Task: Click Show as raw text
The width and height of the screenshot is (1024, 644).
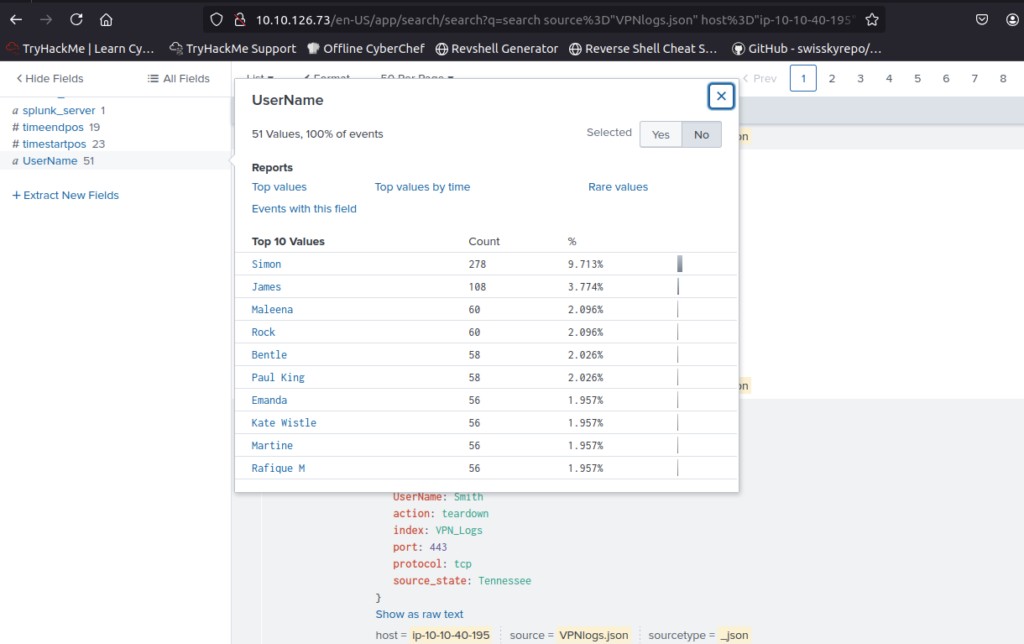Action: [x=419, y=615]
